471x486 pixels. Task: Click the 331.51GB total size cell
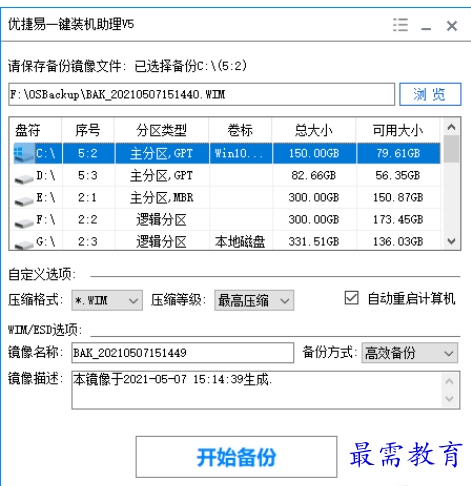tap(314, 241)
